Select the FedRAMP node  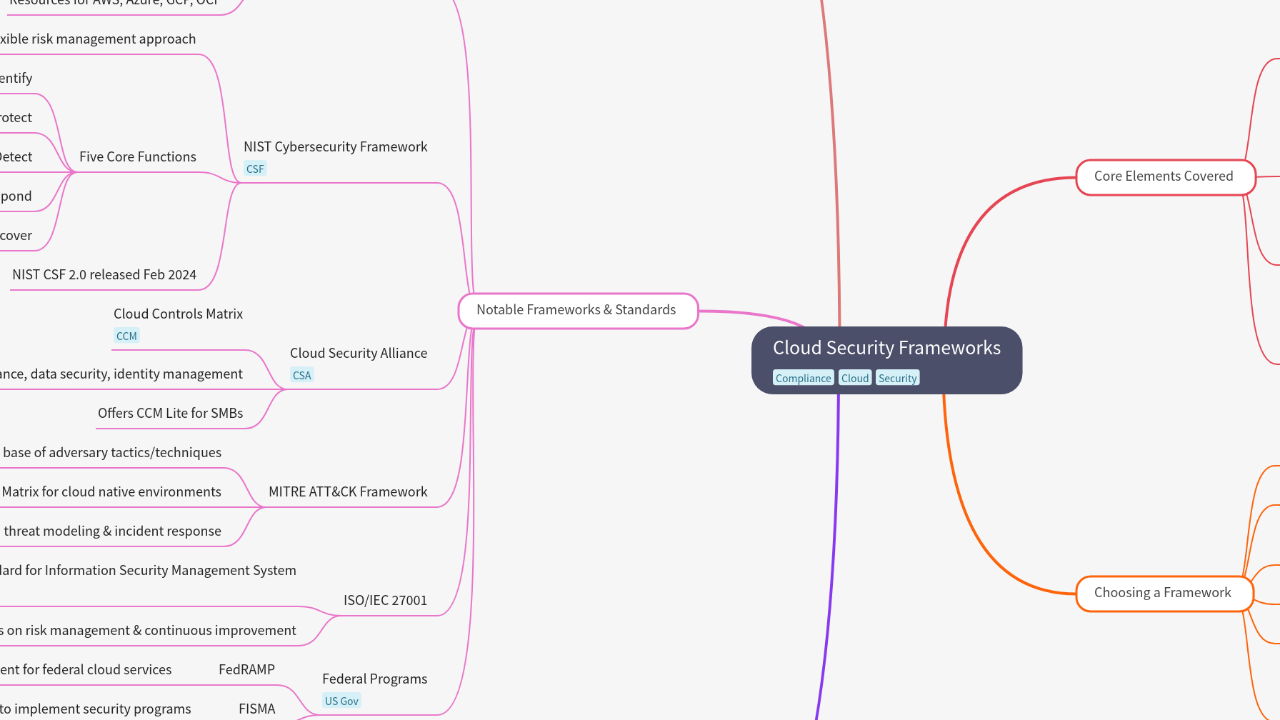pos(246,669)
